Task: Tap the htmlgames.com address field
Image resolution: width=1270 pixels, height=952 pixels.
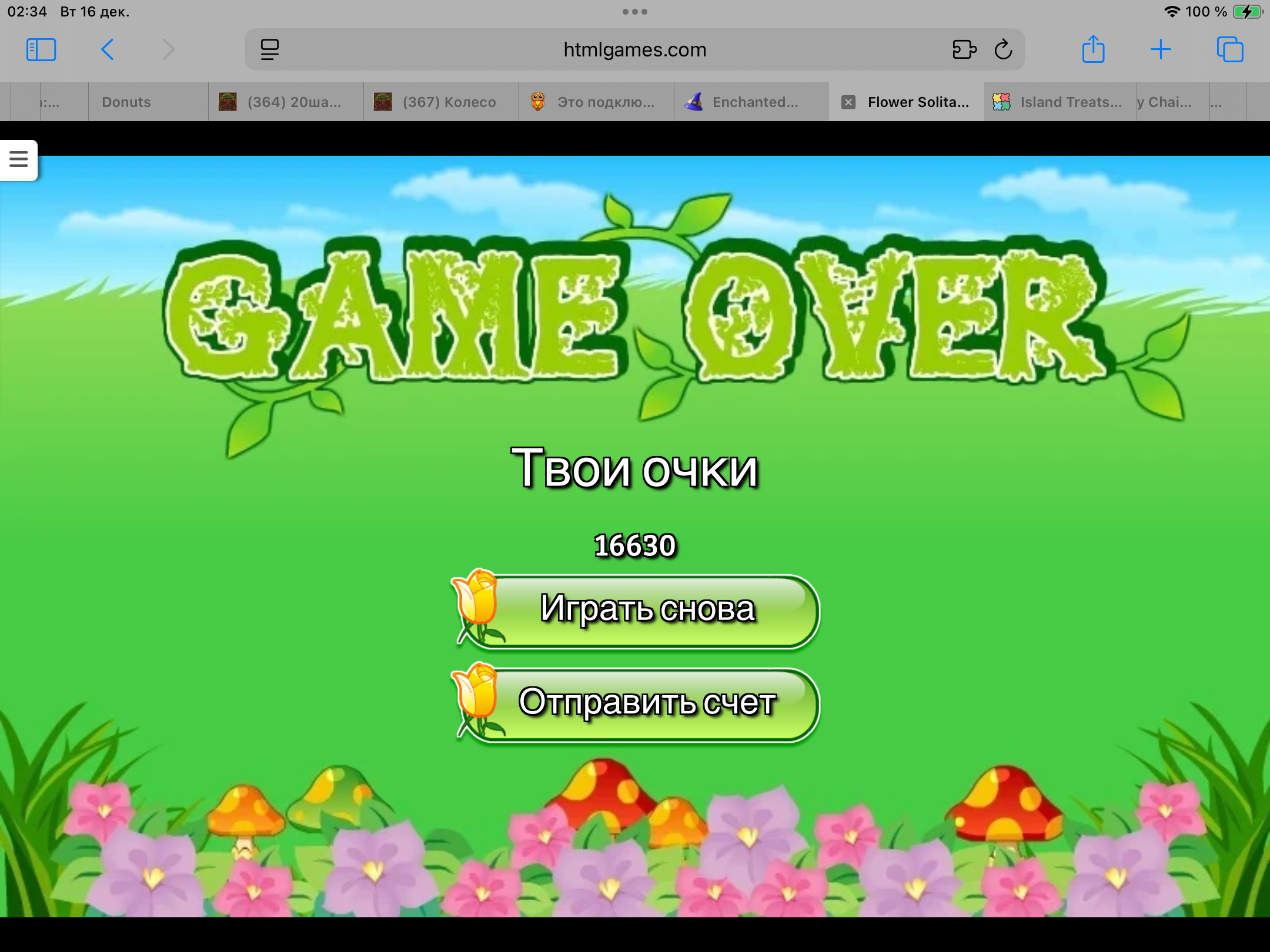Action: coord(635,50)
